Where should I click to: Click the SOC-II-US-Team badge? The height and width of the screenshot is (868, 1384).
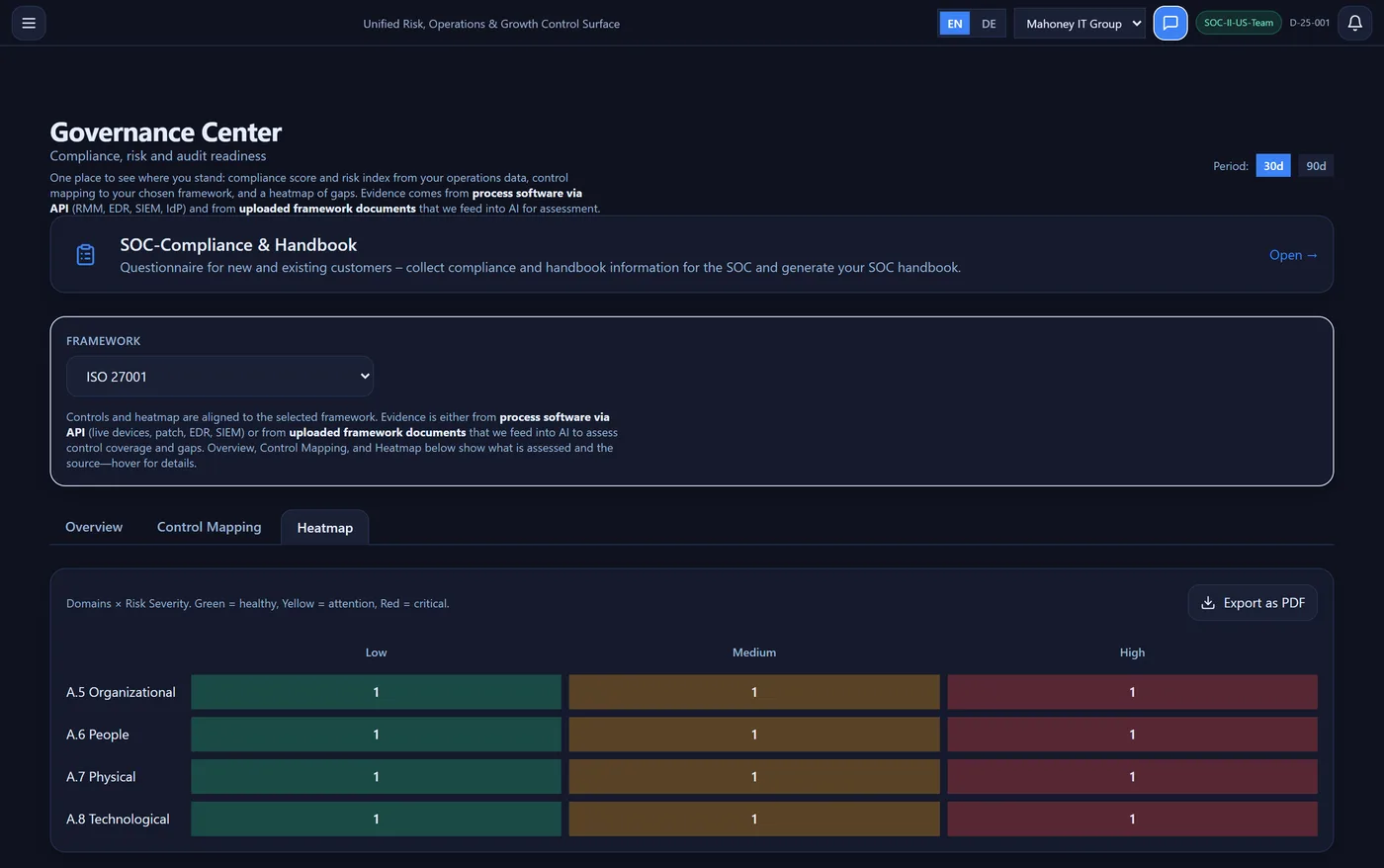pyautogui.click(x=1238, y=22)
